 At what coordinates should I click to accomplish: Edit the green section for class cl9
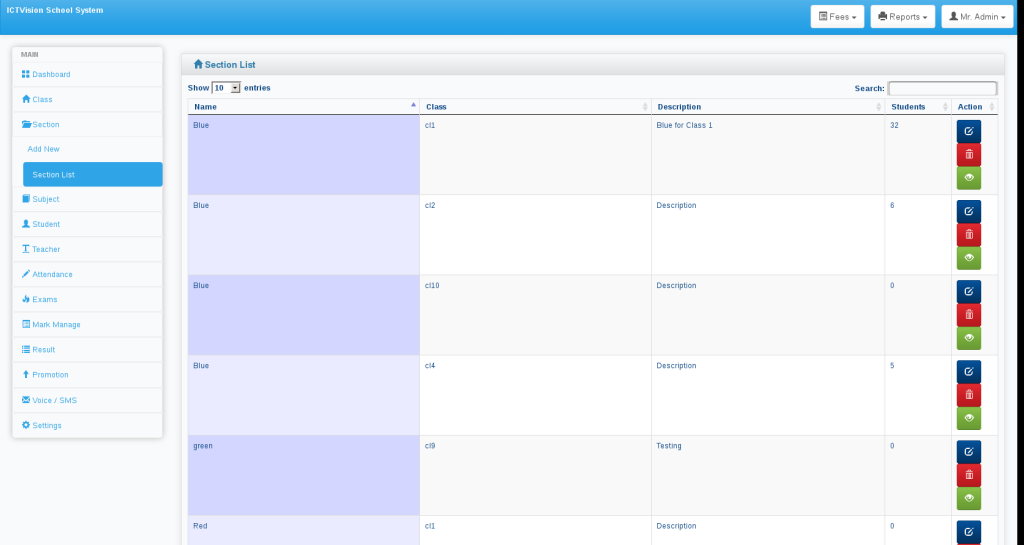968,452
